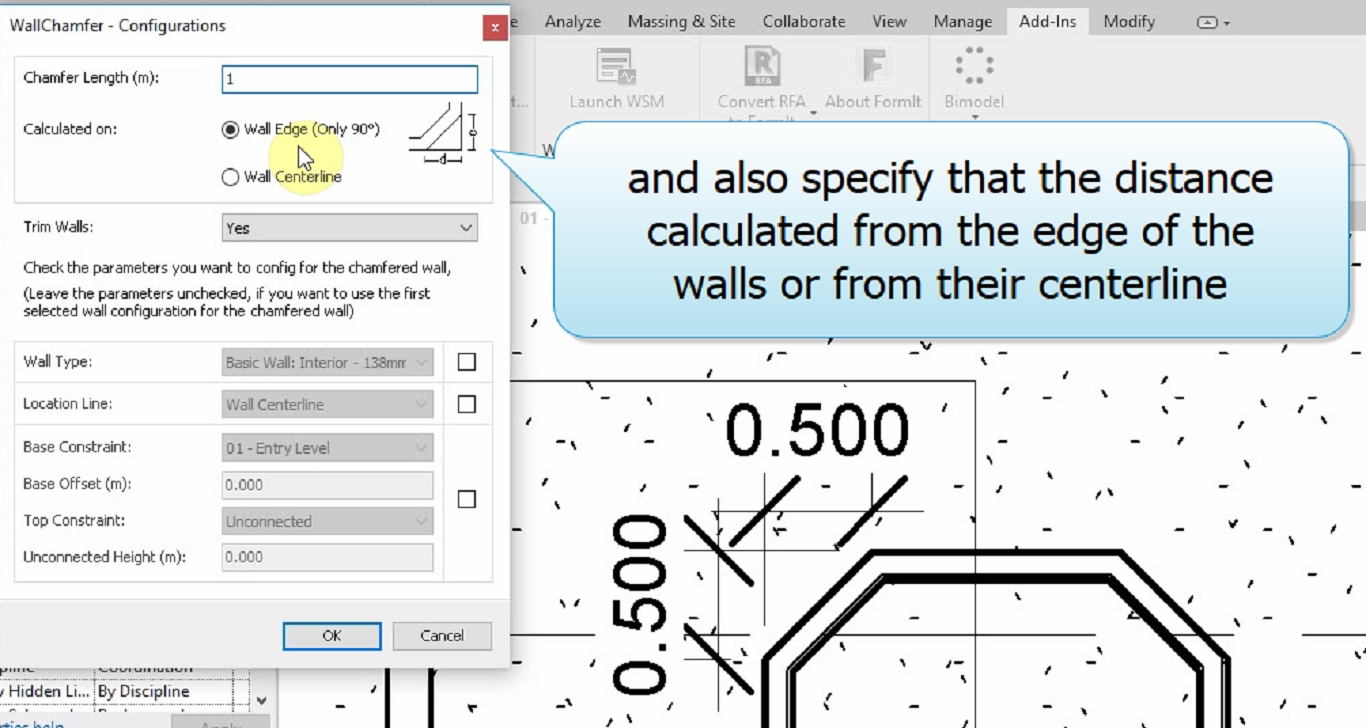
Task: Open the Location Line dropdown
Action: coord(328,404)
